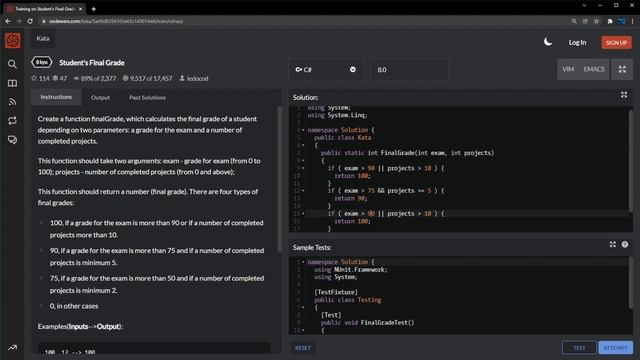Collapse fold arrow at Sample Tests line 7
The width and height of the screenshot is (640, 360).
point(303,307)
